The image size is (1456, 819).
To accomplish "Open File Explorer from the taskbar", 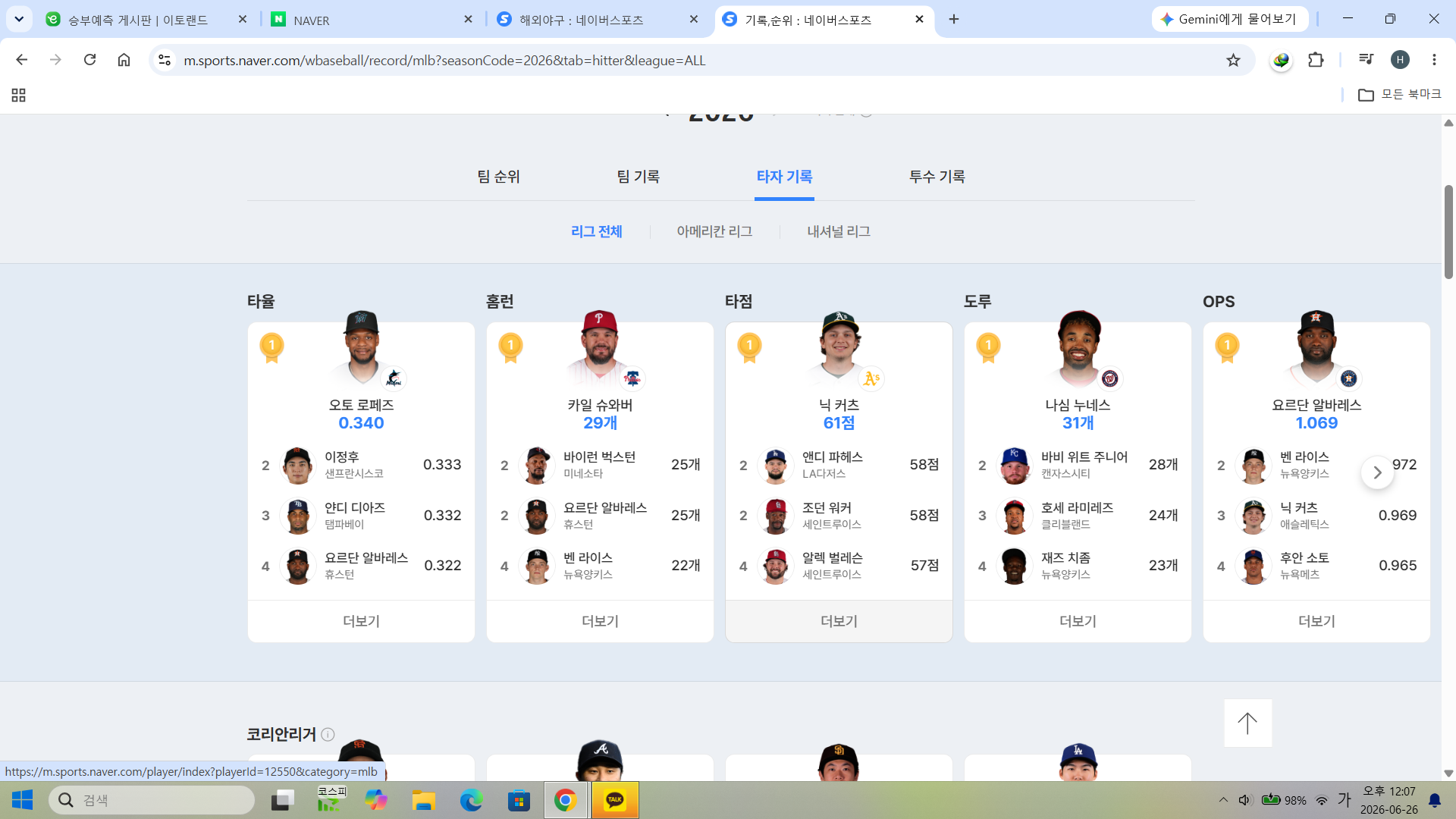I will (423, 800).
